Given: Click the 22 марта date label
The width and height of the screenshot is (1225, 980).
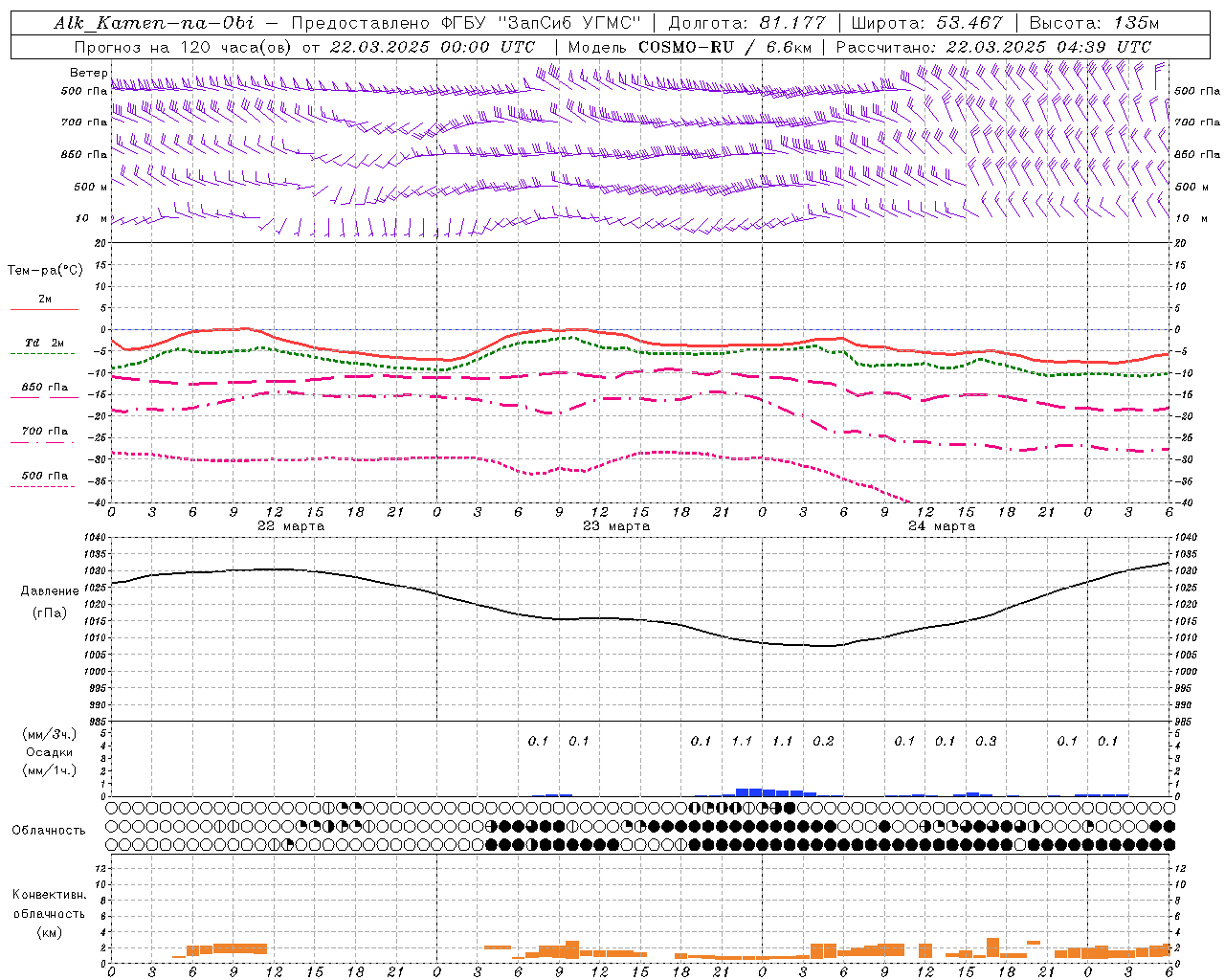Looking at the screenshot, I should tap(291, 526).
